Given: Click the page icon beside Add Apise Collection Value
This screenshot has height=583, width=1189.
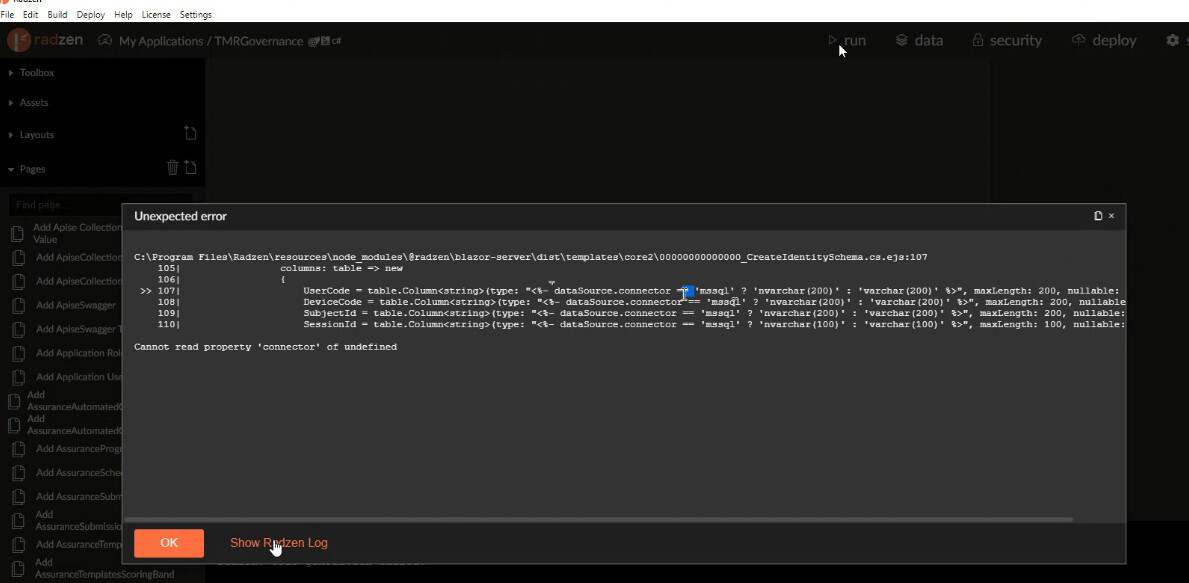Looking at the screenshot, I should (x=17, y=234).
